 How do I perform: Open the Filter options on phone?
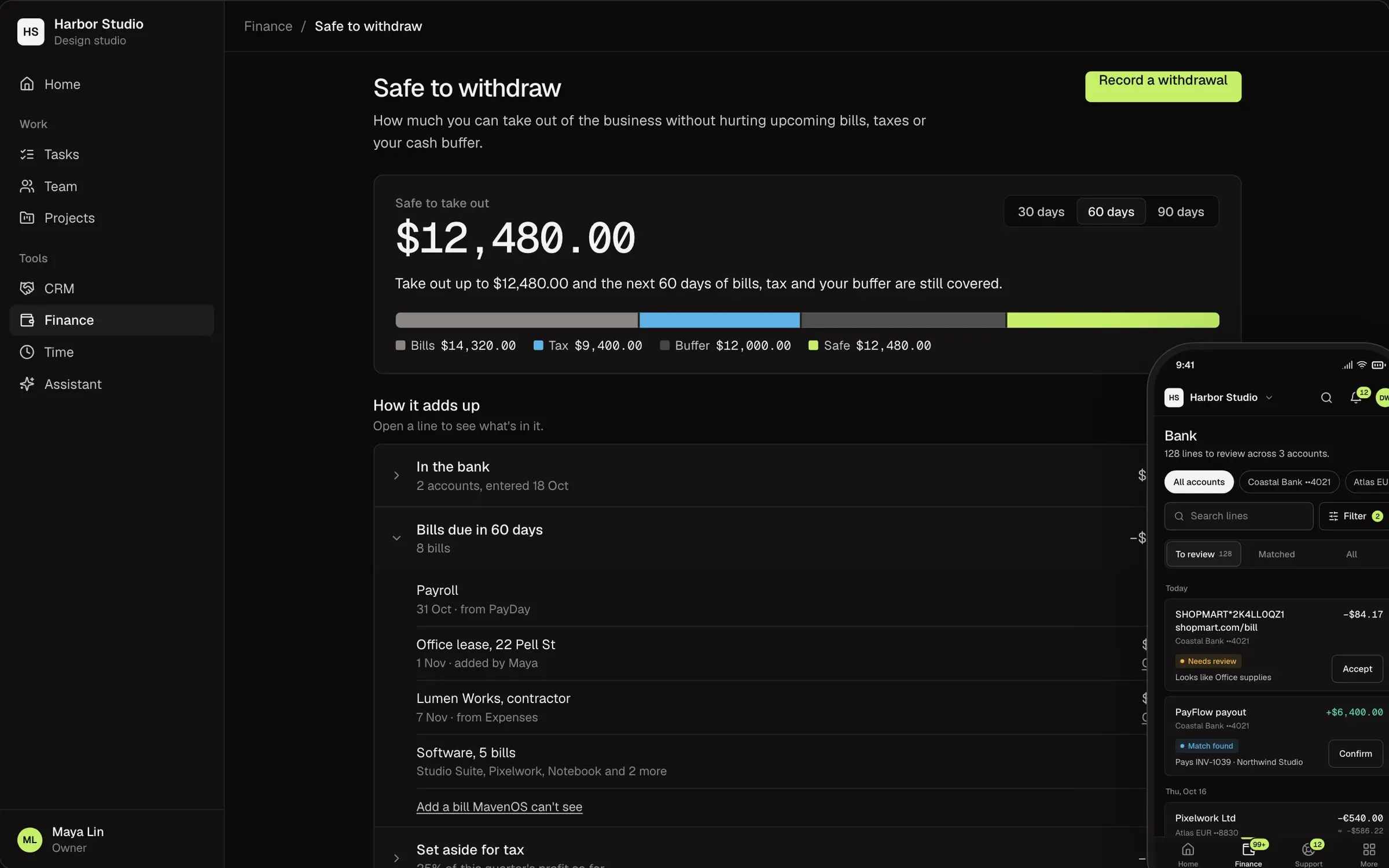tap(1354, 516)
